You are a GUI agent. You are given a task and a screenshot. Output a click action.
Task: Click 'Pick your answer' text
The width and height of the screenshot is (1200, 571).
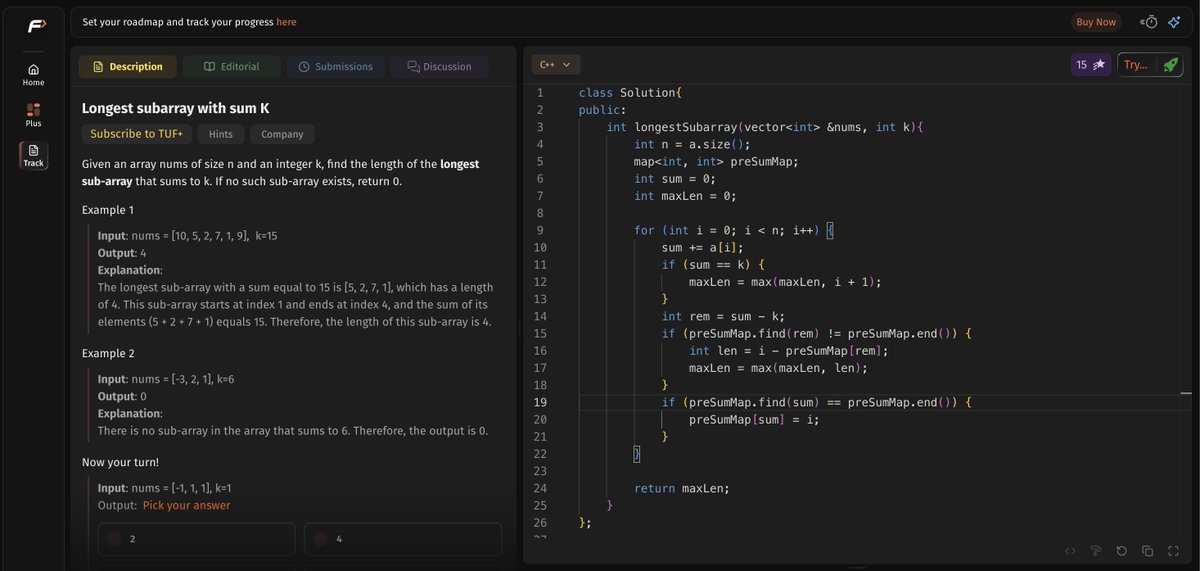click(x=186, y=505)
